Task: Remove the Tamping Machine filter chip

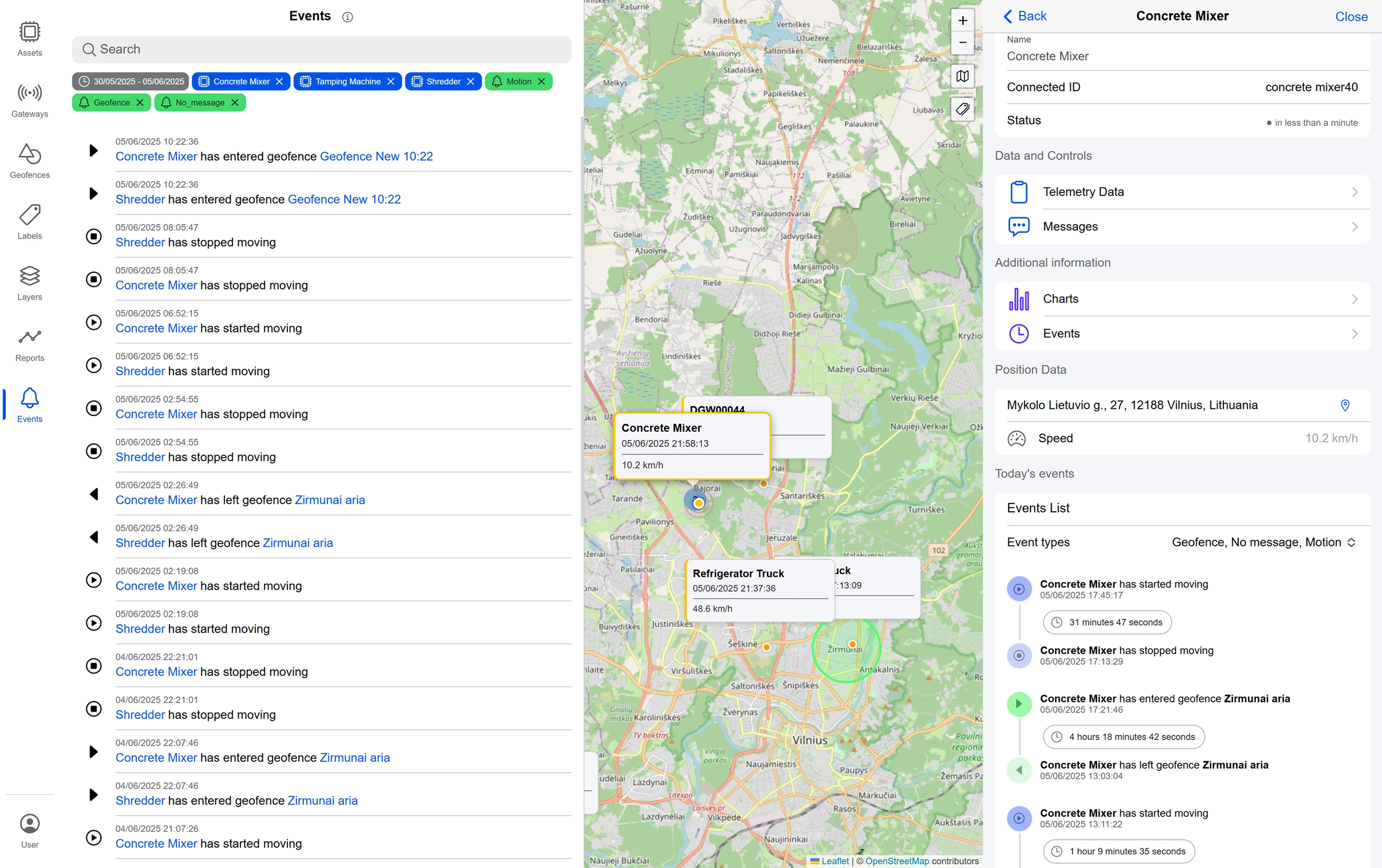Action: (391, 81)
